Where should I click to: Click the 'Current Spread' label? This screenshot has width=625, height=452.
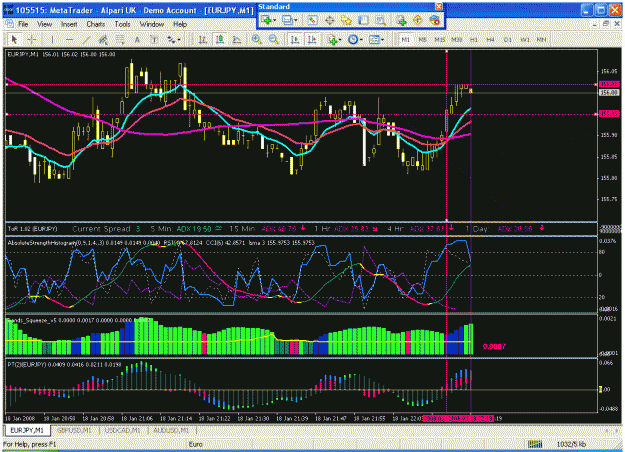(x=101, y=229)
